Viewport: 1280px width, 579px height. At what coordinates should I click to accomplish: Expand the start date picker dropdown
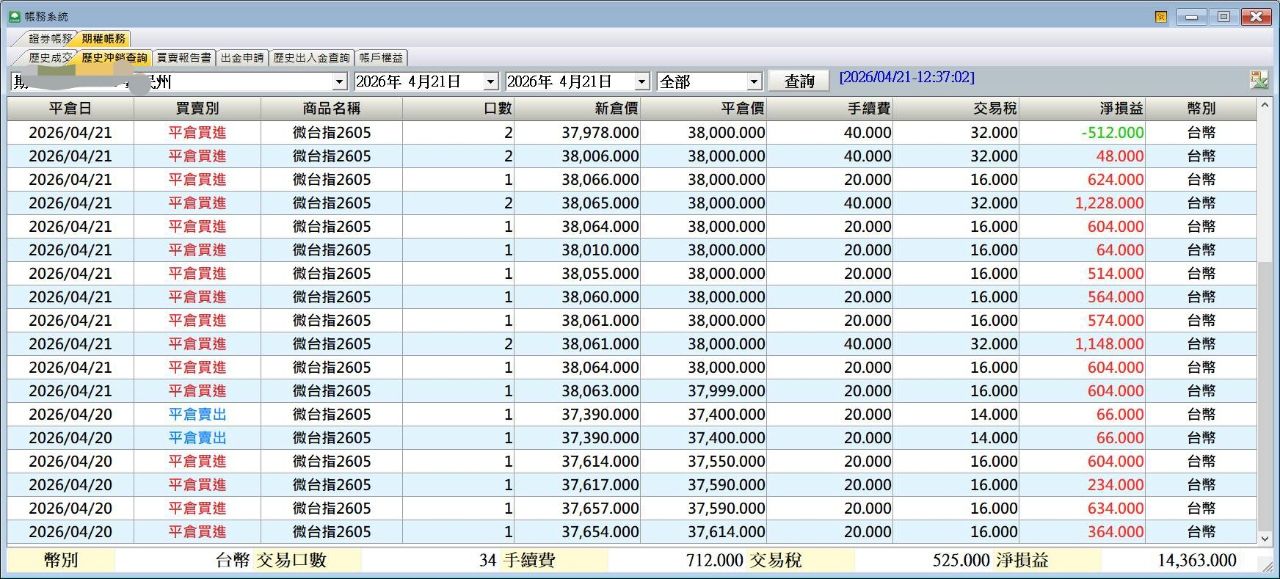[x=490, y=82]
